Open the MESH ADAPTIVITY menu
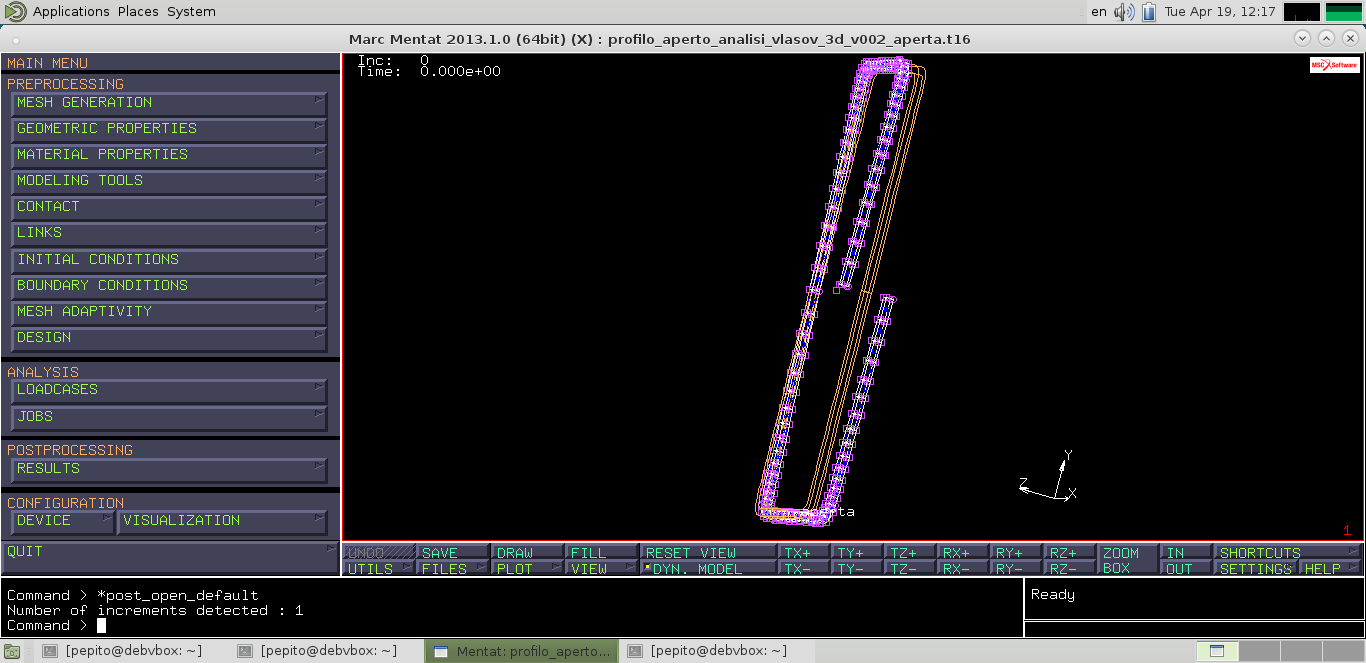The width and height of the screenshot is (1366, 663). click(x=169, y=312)
